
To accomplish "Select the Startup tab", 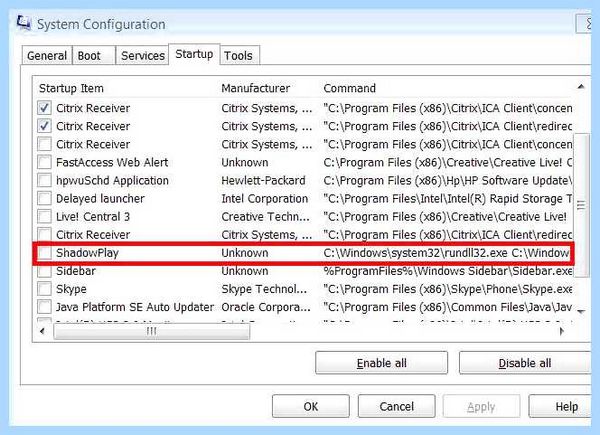I will click(x=194, y=54).
